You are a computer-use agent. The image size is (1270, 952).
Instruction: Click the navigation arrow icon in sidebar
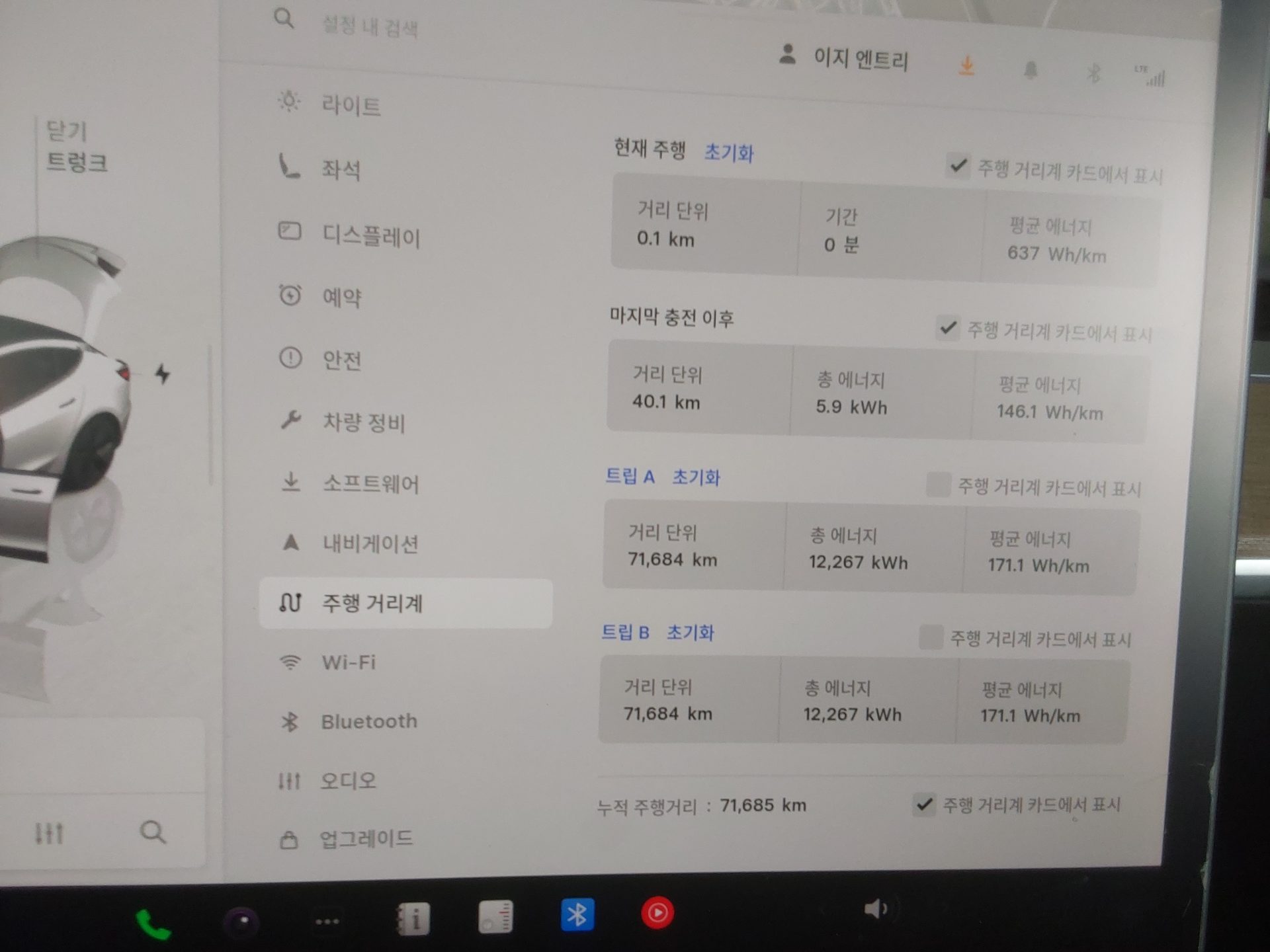coord(290,542)
